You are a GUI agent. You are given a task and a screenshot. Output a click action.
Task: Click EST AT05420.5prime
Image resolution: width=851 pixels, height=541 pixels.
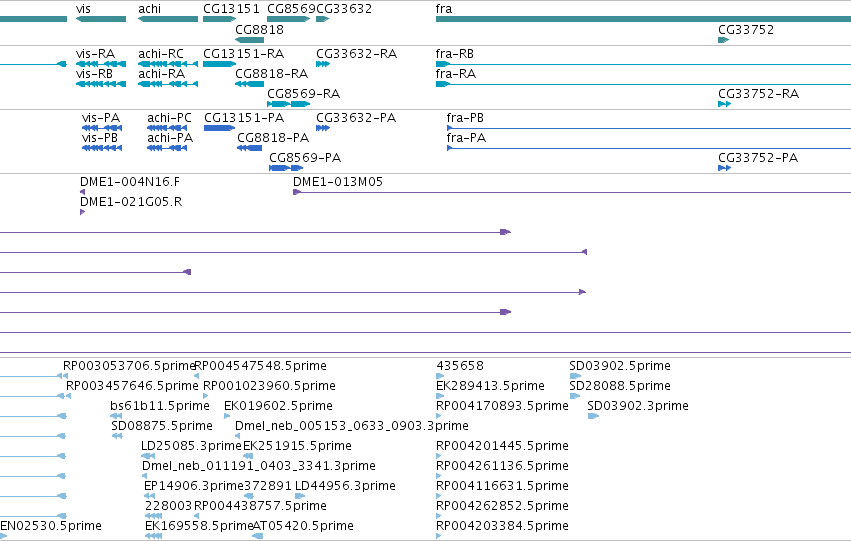303,526
